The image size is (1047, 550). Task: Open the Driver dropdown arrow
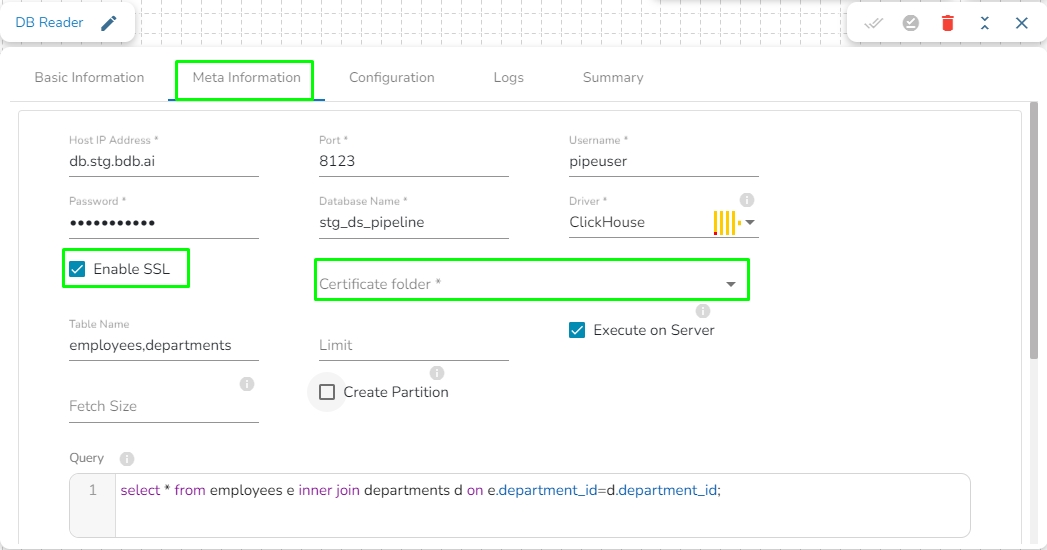click(750, 223)
